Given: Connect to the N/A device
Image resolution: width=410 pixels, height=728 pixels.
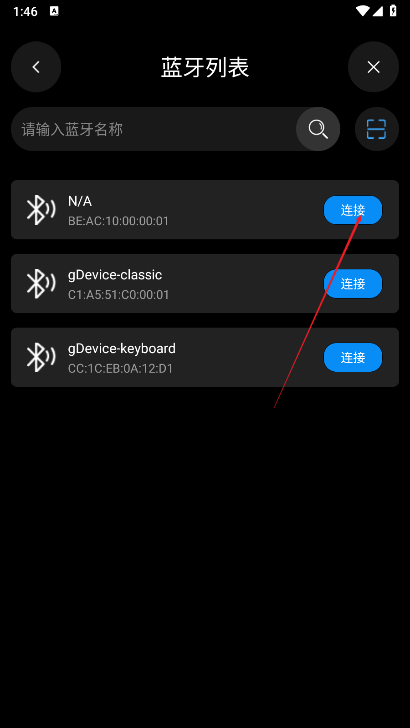Looking at the screenshot, I should [353, 210].
